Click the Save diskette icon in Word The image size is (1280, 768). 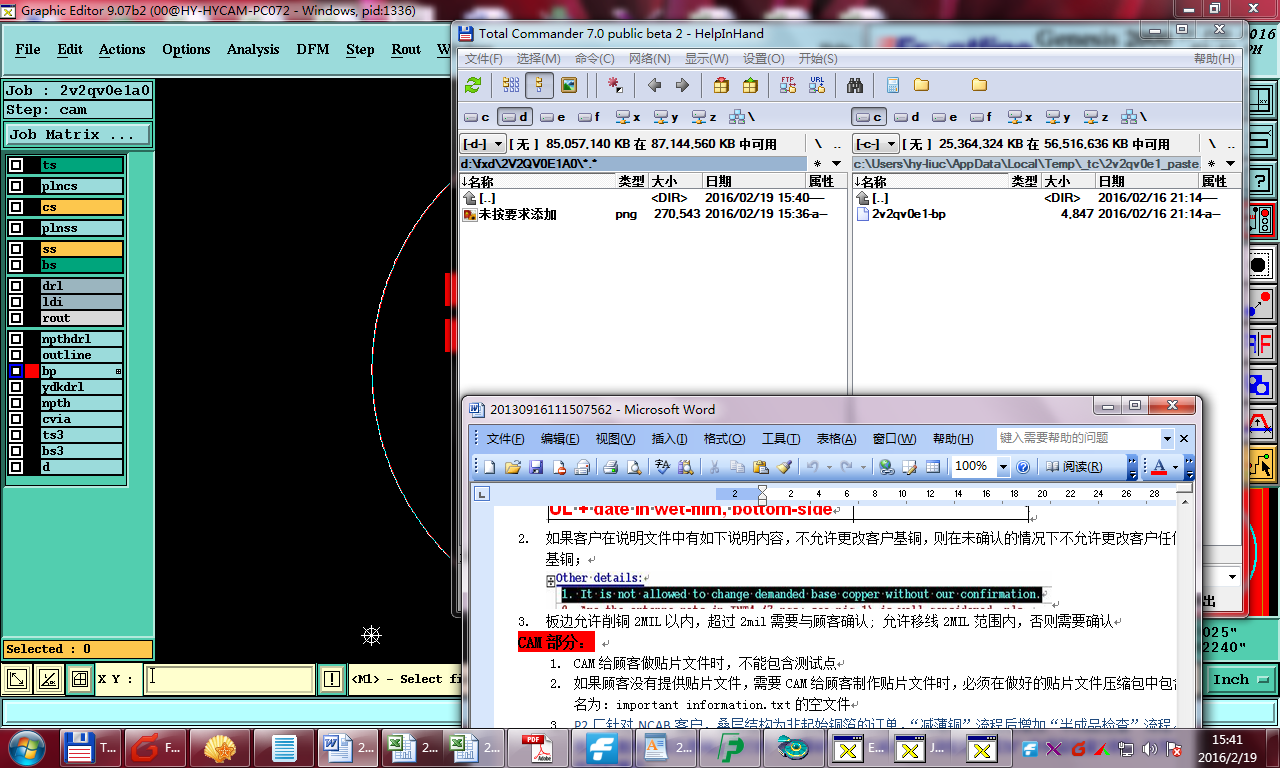[x=536, y=467]
